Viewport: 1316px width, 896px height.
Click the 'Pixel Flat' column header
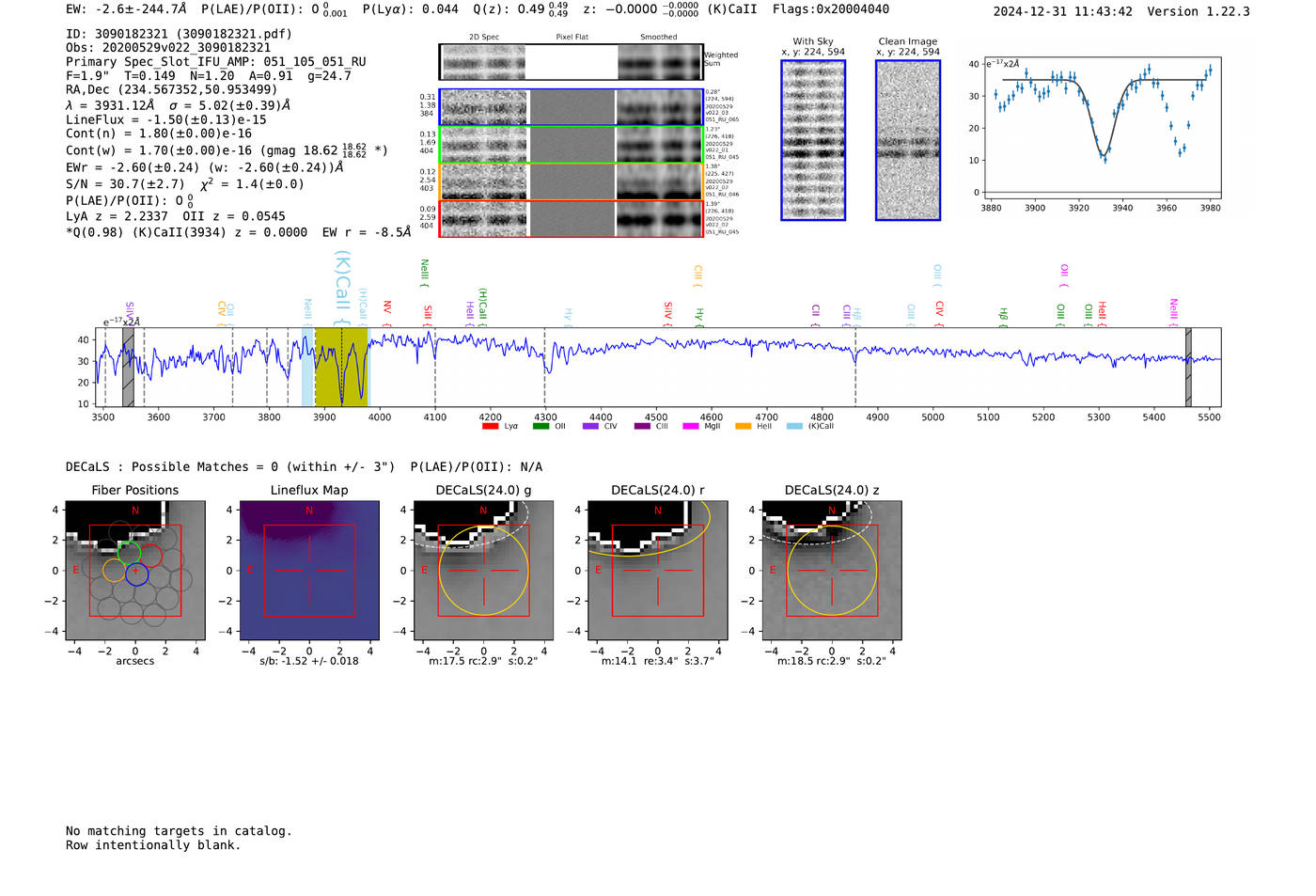[572, 37]
